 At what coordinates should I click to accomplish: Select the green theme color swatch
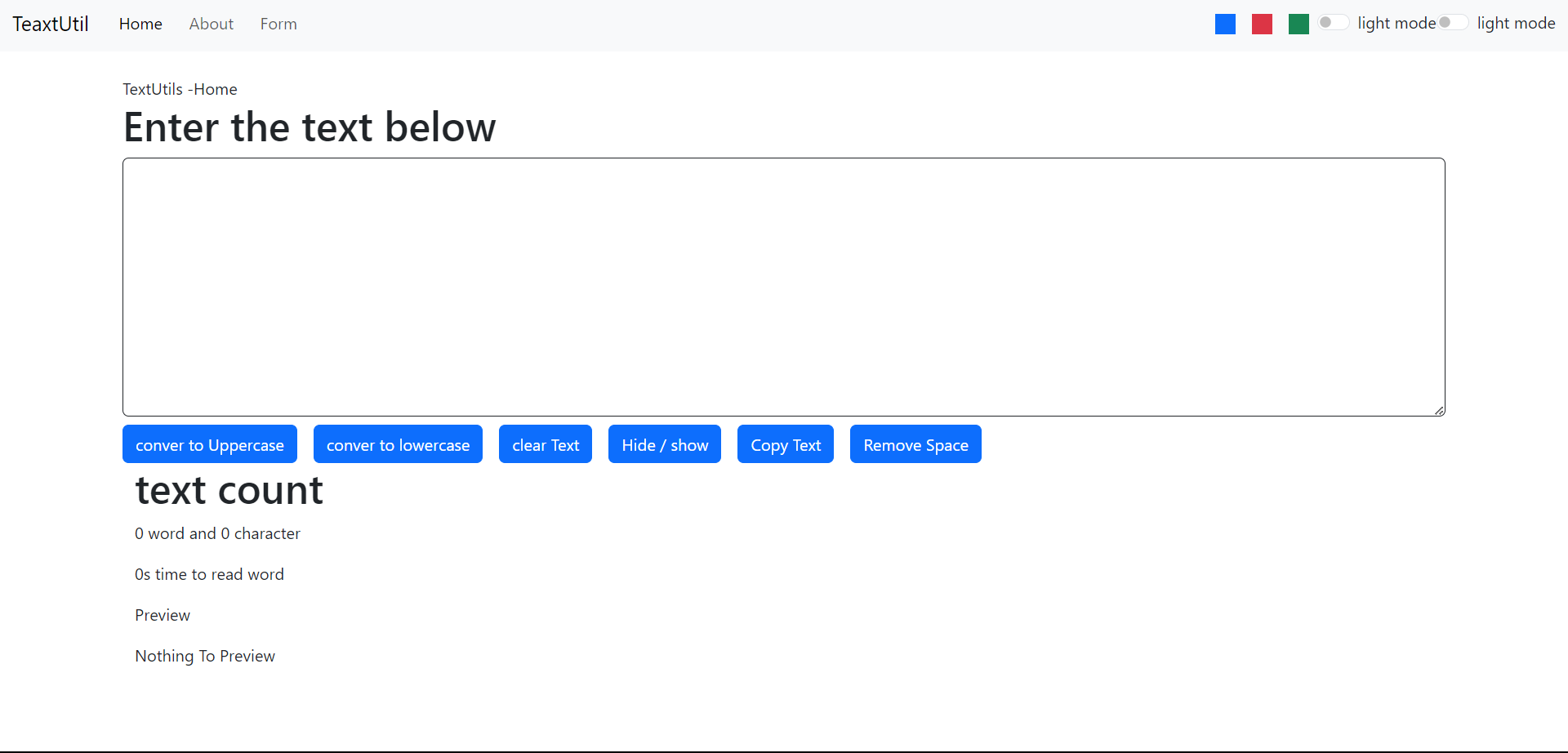point(1298,25)
